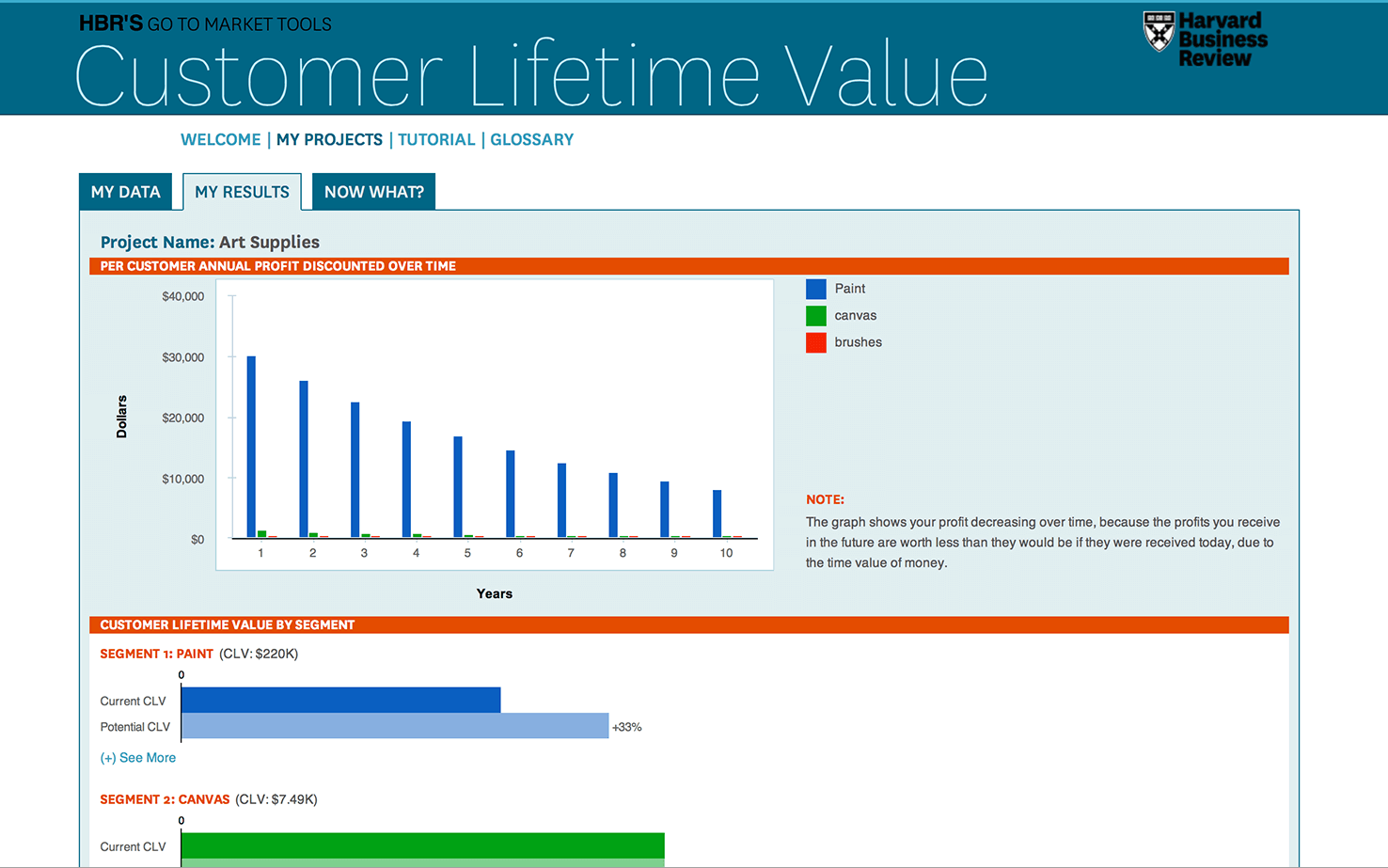1388x868 pixels.
Task: Go to My Projects page
Action: coord(329,139)
